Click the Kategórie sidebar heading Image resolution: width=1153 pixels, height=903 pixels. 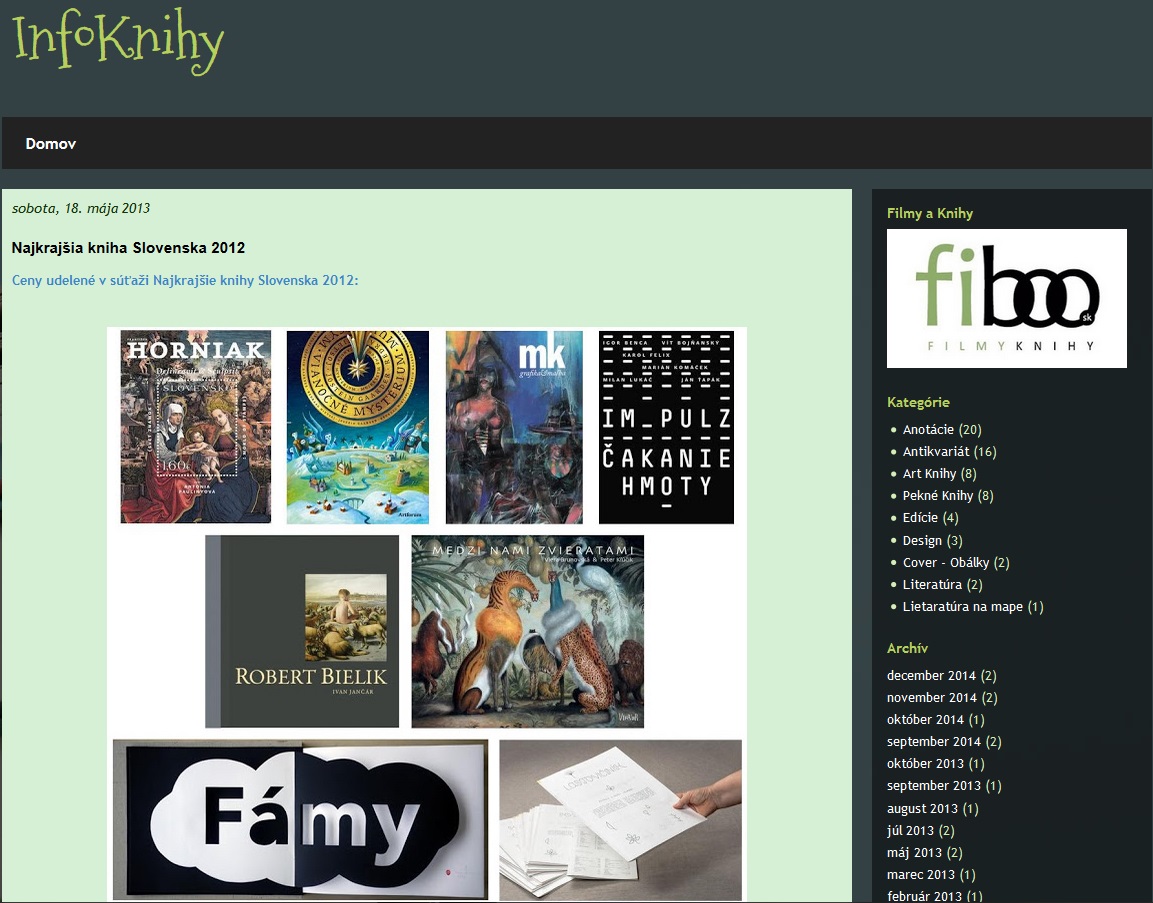pyautogui.click(x=918, y=402)
